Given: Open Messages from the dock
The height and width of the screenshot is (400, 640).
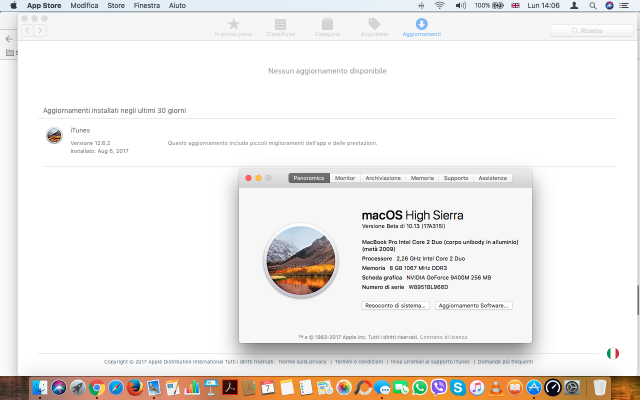Looking at the screenshot, I should [x=382, y=387].
